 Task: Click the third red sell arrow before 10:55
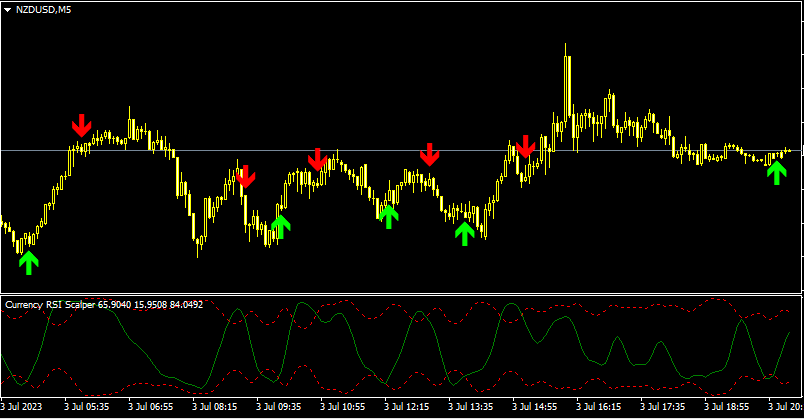pyautogui.click(x=318, y=159)
